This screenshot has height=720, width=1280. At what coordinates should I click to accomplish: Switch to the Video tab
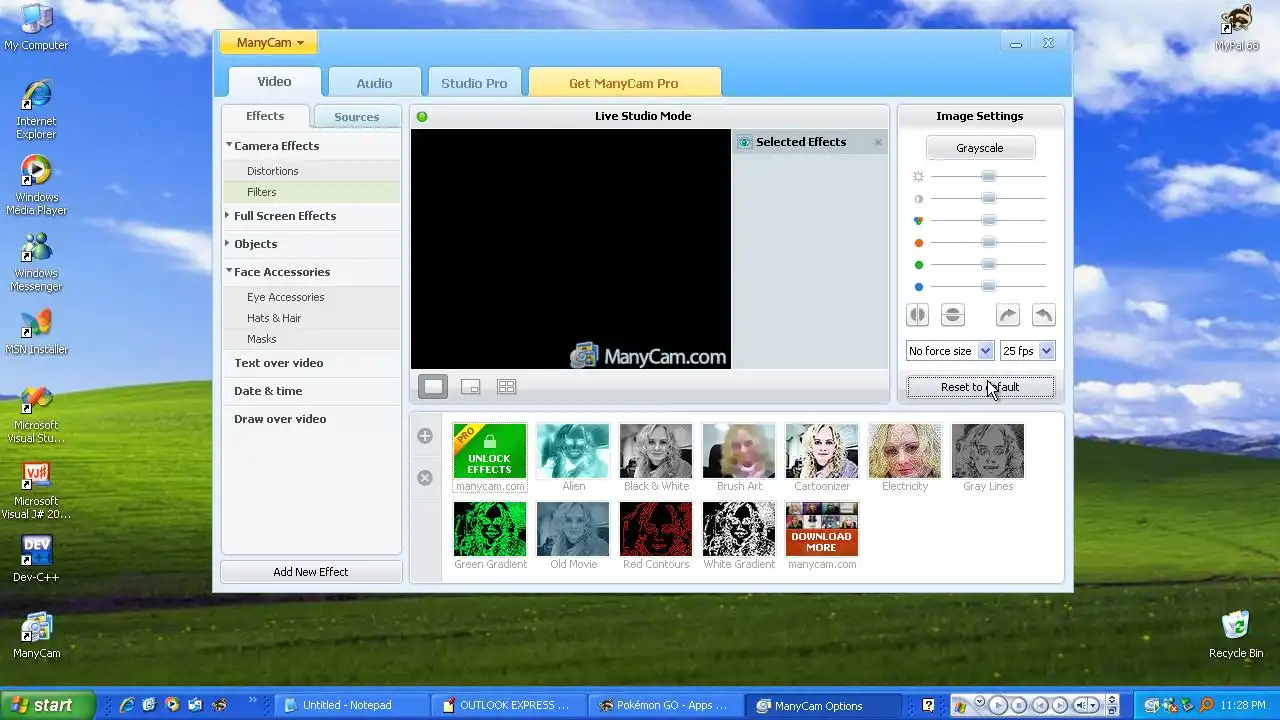274,82
